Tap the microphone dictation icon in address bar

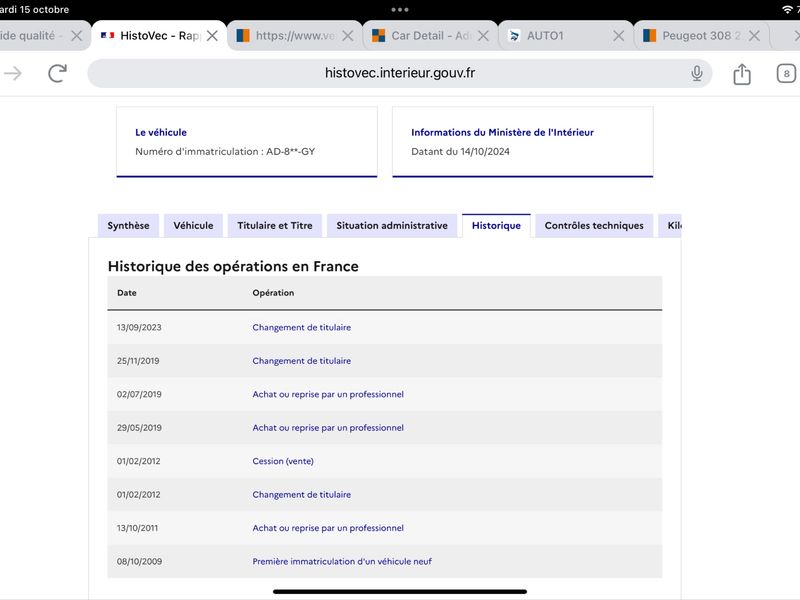pyautogui.click(x=696, y=73)
